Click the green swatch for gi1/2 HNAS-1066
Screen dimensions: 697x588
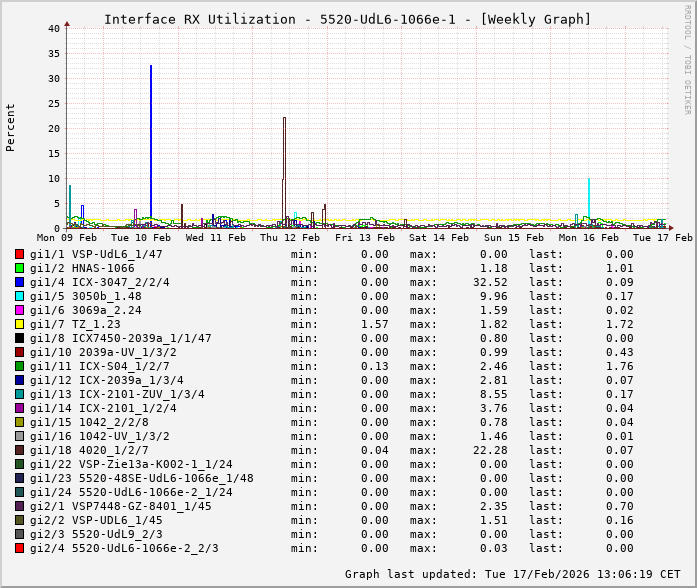[19, 268]
